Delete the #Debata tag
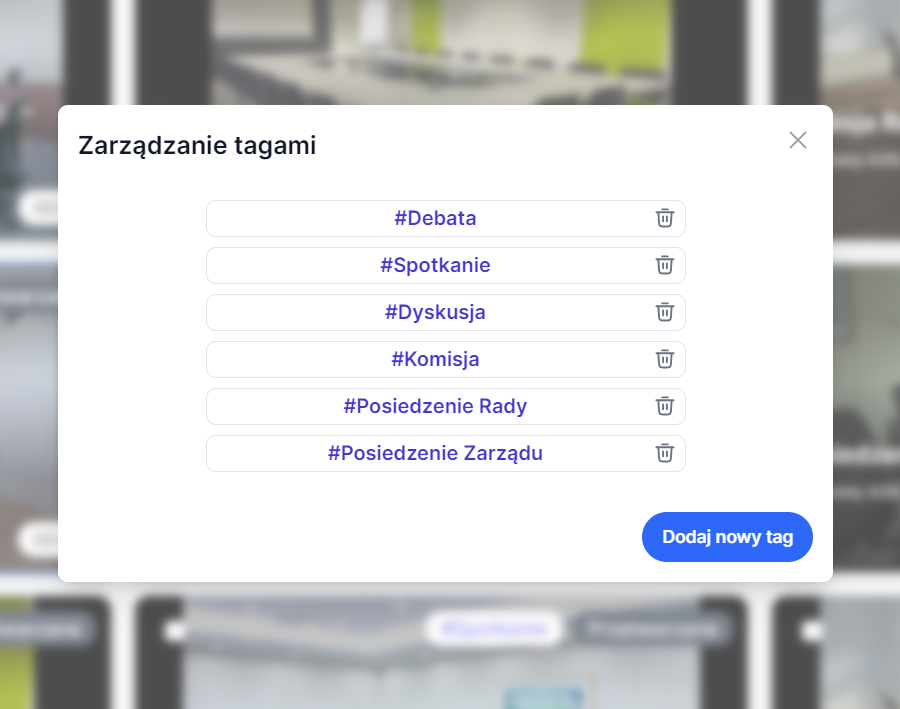This screenshot has width=900, height=709. click(x=665, y=218)
